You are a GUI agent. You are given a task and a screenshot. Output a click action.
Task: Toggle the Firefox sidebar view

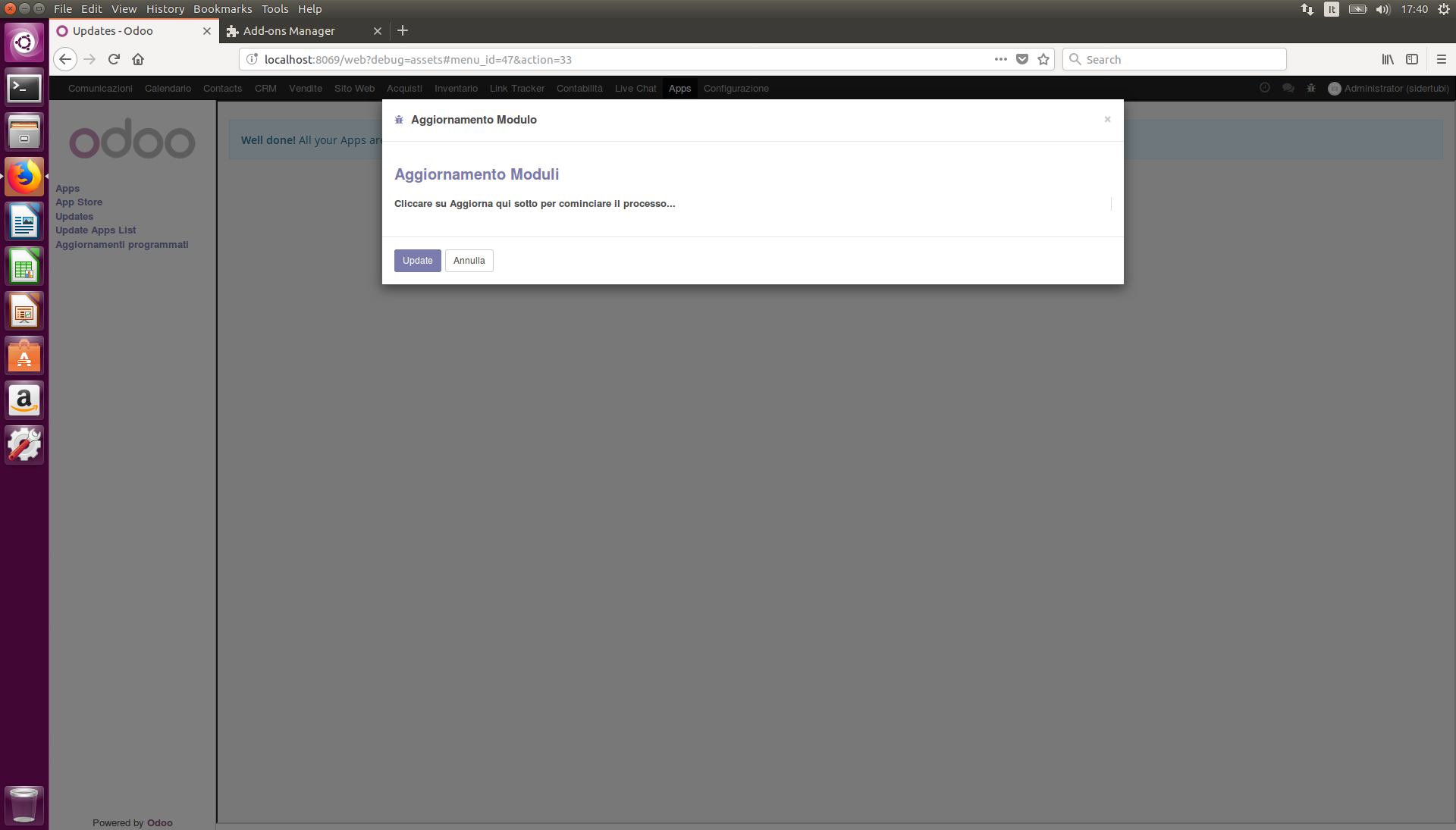tap(1412, 59)
